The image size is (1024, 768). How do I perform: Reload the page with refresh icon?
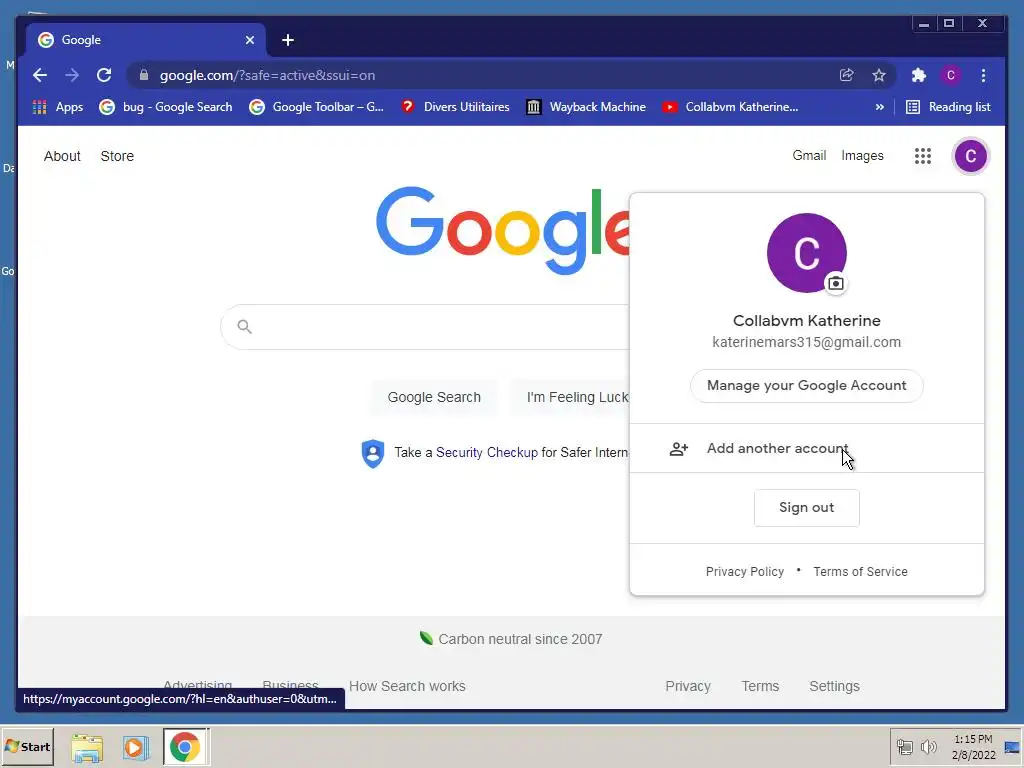coord(104,75)
